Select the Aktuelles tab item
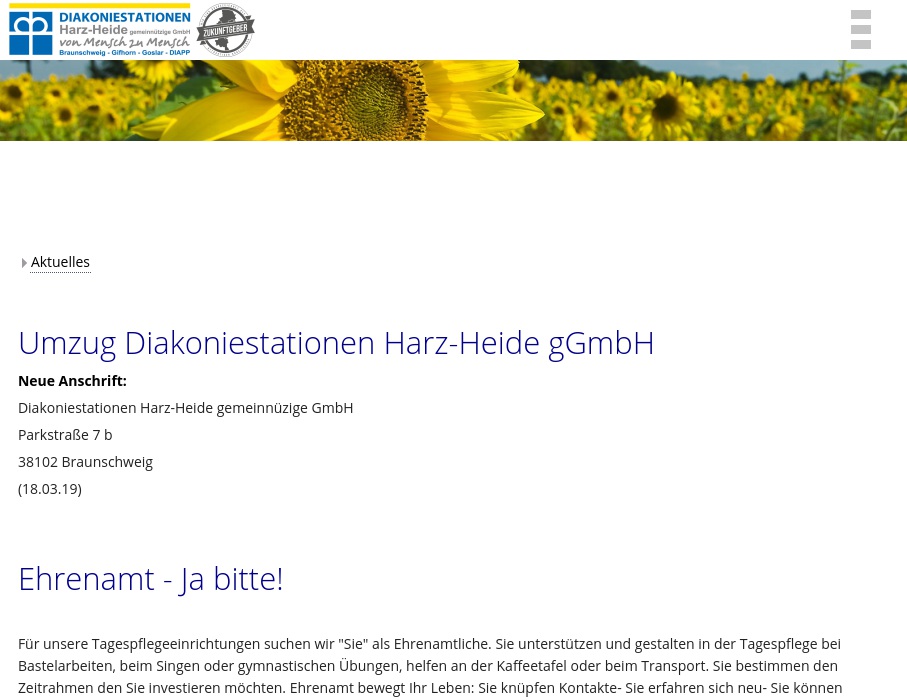The height and width of the screenshot is (700, 907). [x=60, y=261]
